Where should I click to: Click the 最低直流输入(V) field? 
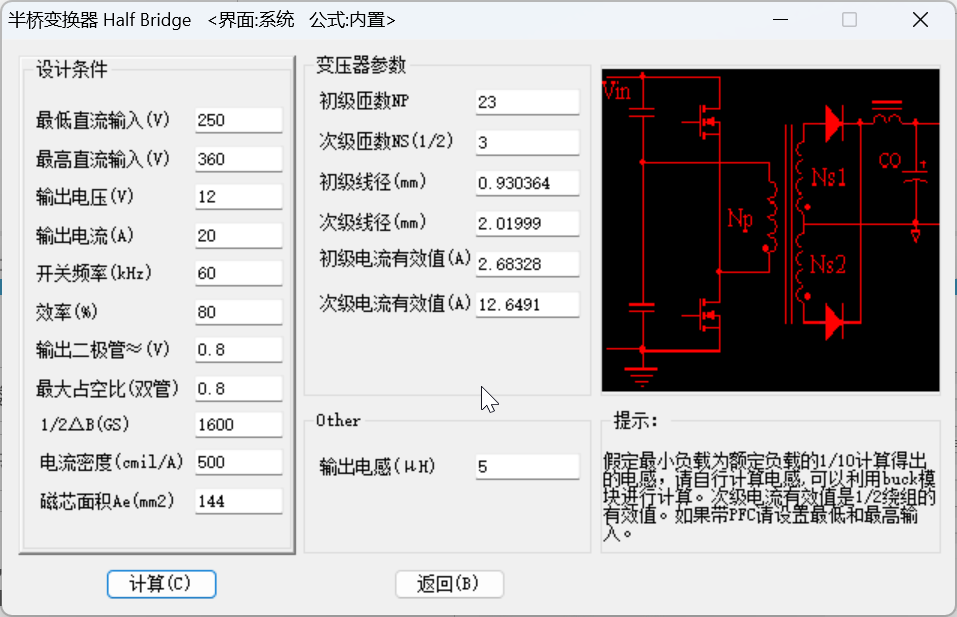239,120
